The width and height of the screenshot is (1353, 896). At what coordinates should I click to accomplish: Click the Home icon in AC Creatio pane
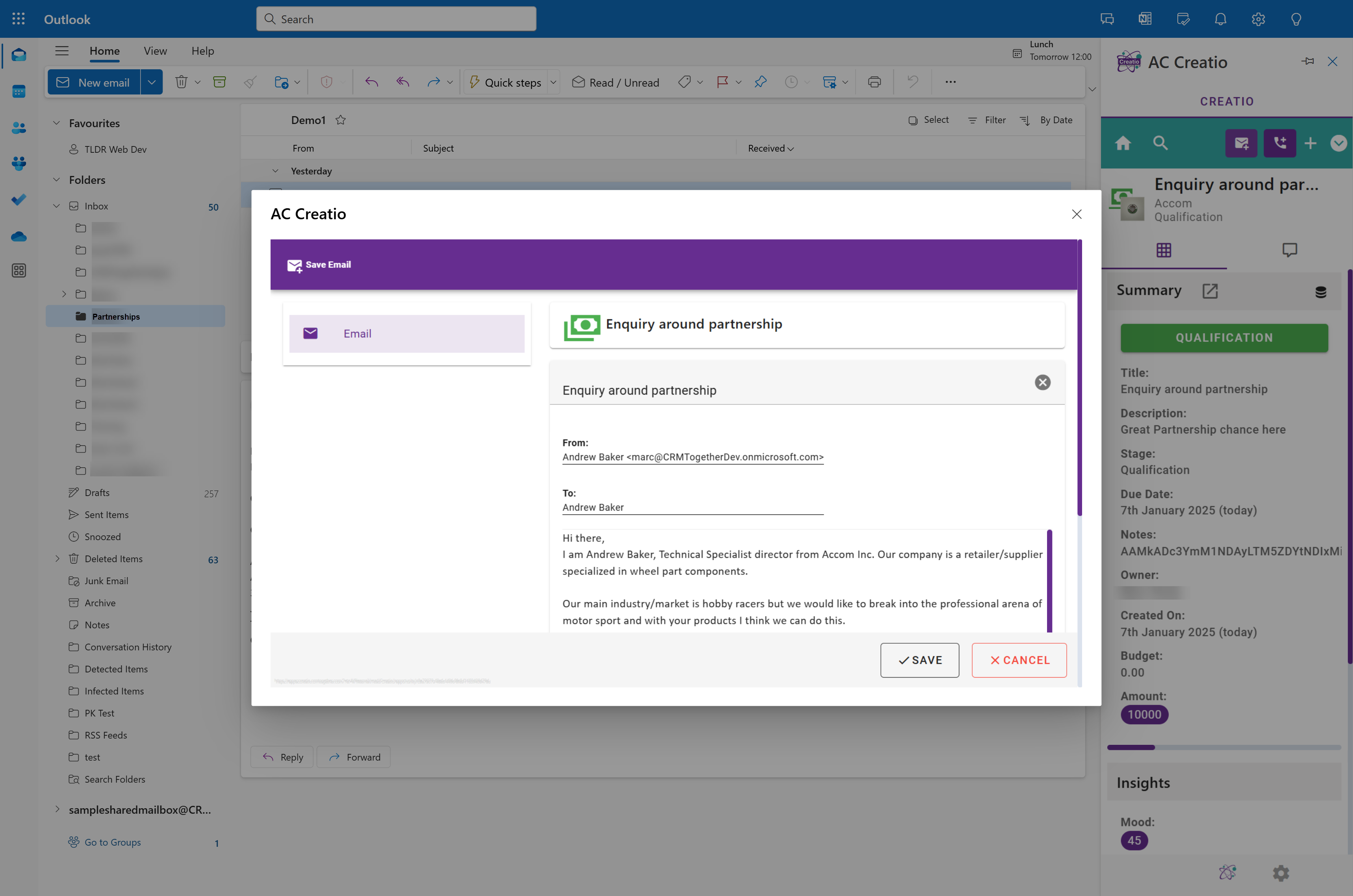(x=1123, y=143)
